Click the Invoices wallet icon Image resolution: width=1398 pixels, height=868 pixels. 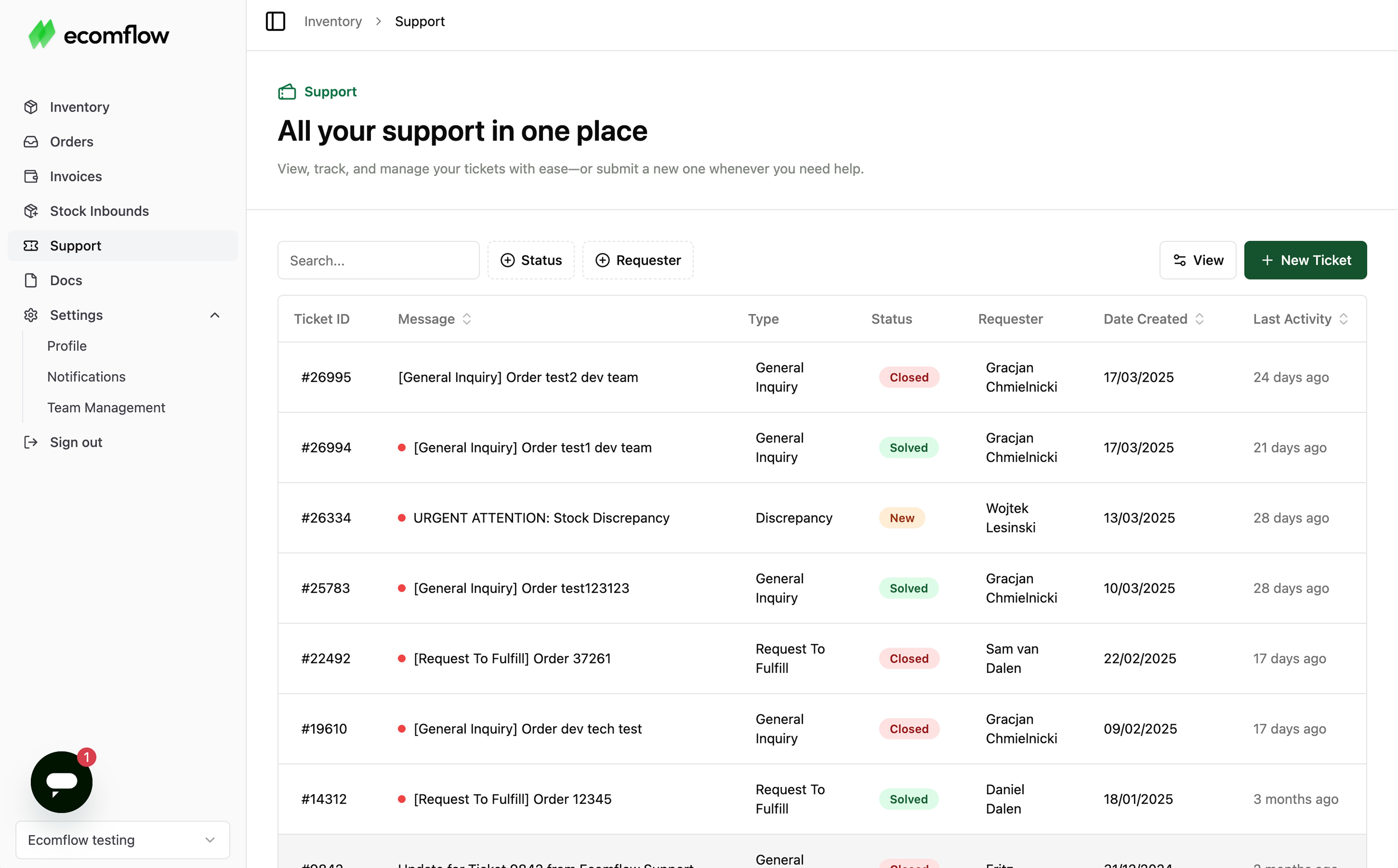click(31, 176)
